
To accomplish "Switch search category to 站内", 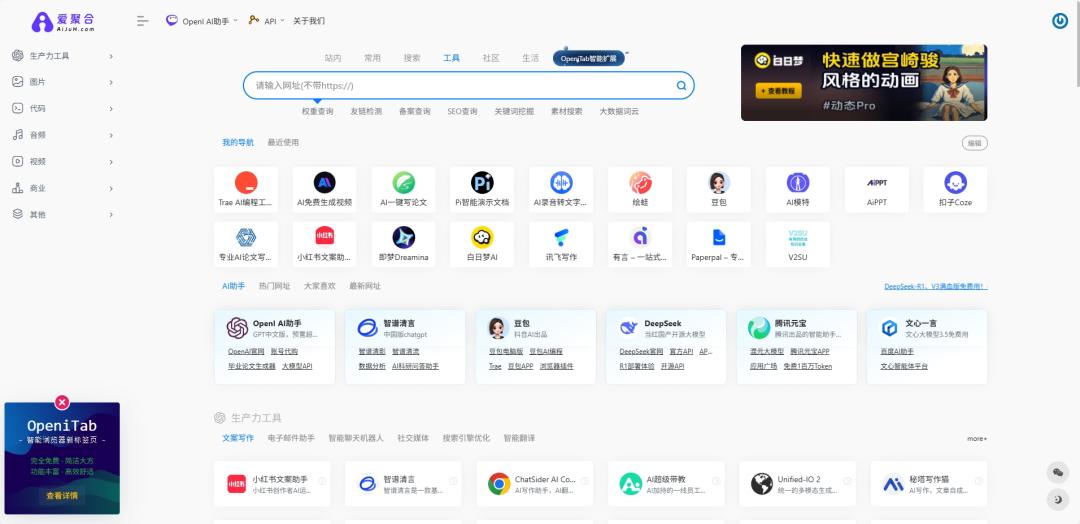I will [x=333, y=59].
